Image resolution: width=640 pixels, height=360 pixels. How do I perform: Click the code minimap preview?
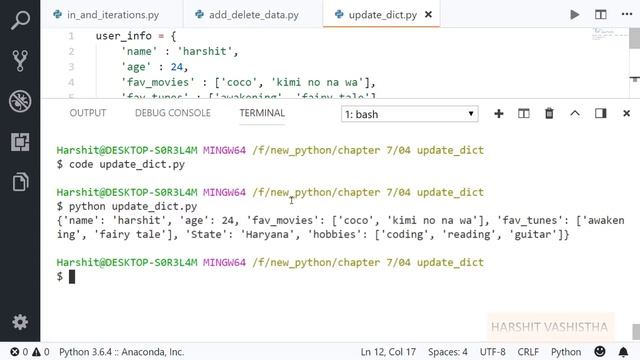point(609,35)
